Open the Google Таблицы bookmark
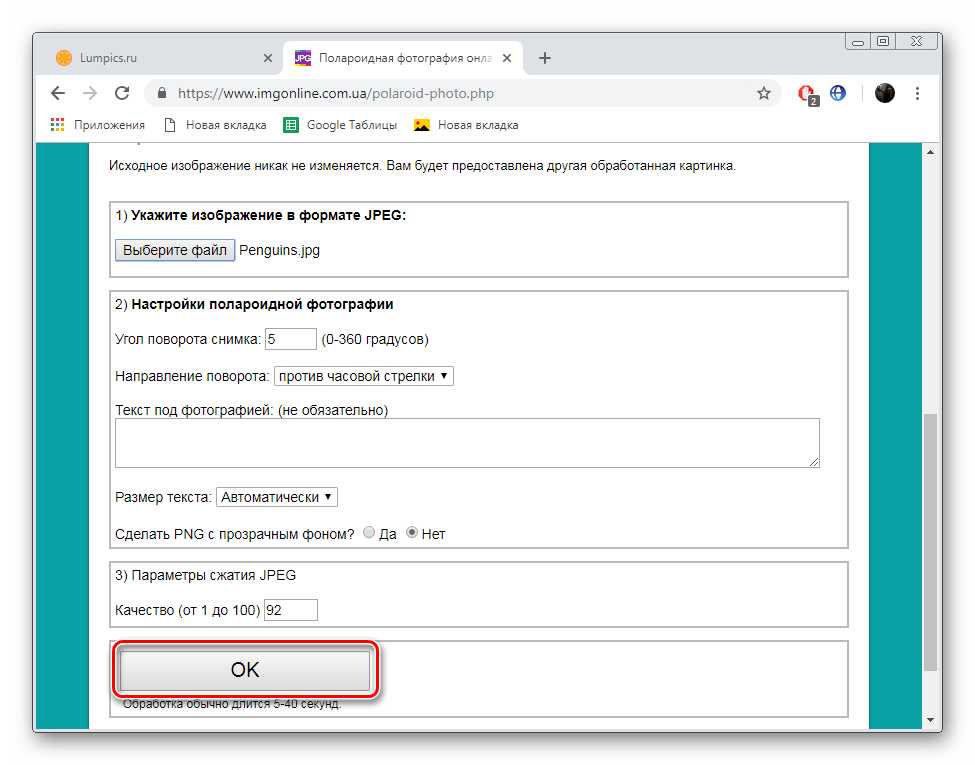The width and height of the screenshot is (975, 765). [340, 125]
